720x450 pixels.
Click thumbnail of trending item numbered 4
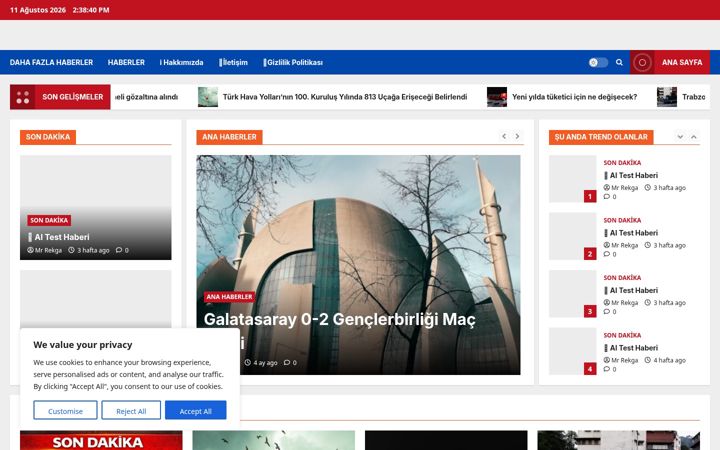[x=573, y=351]
